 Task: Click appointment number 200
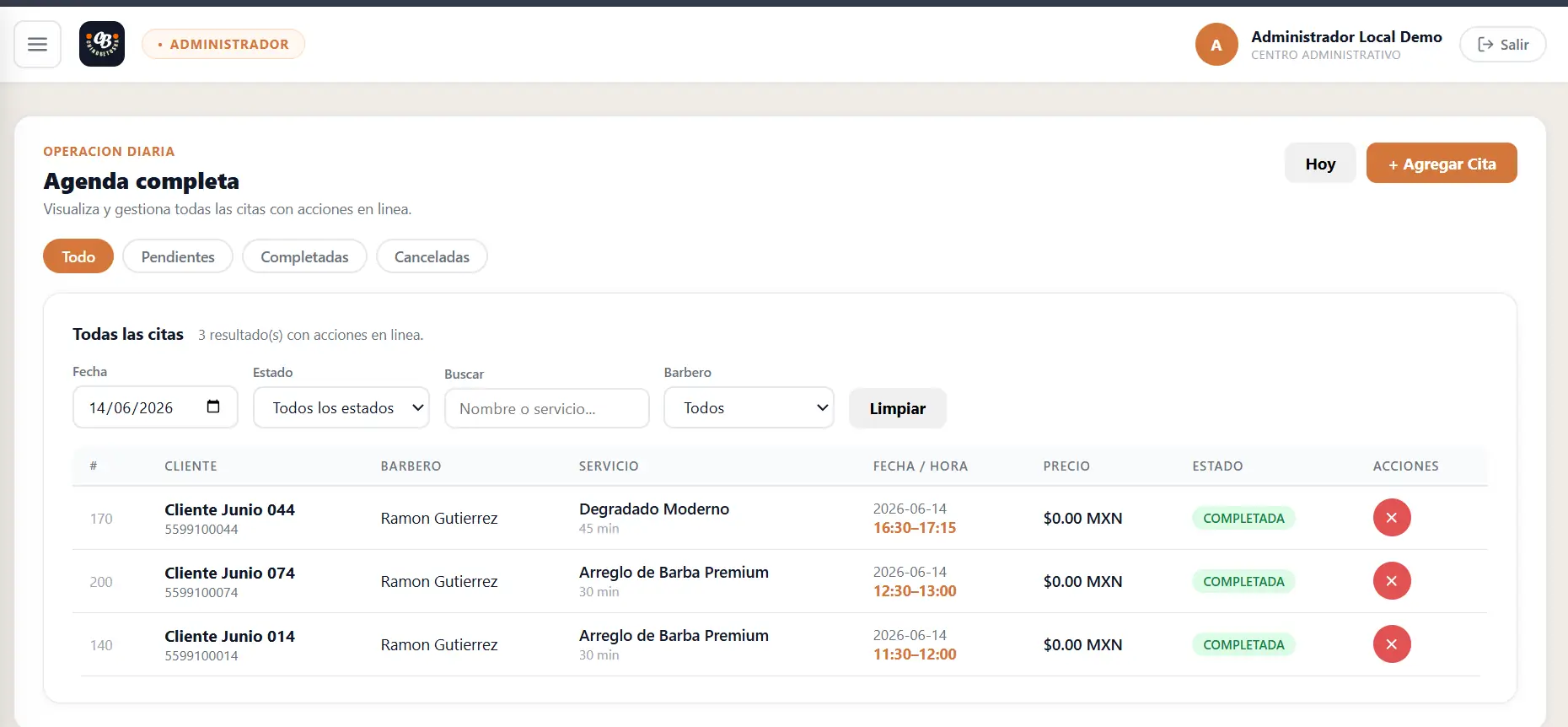pyautogui.click(x=101, y=582)
